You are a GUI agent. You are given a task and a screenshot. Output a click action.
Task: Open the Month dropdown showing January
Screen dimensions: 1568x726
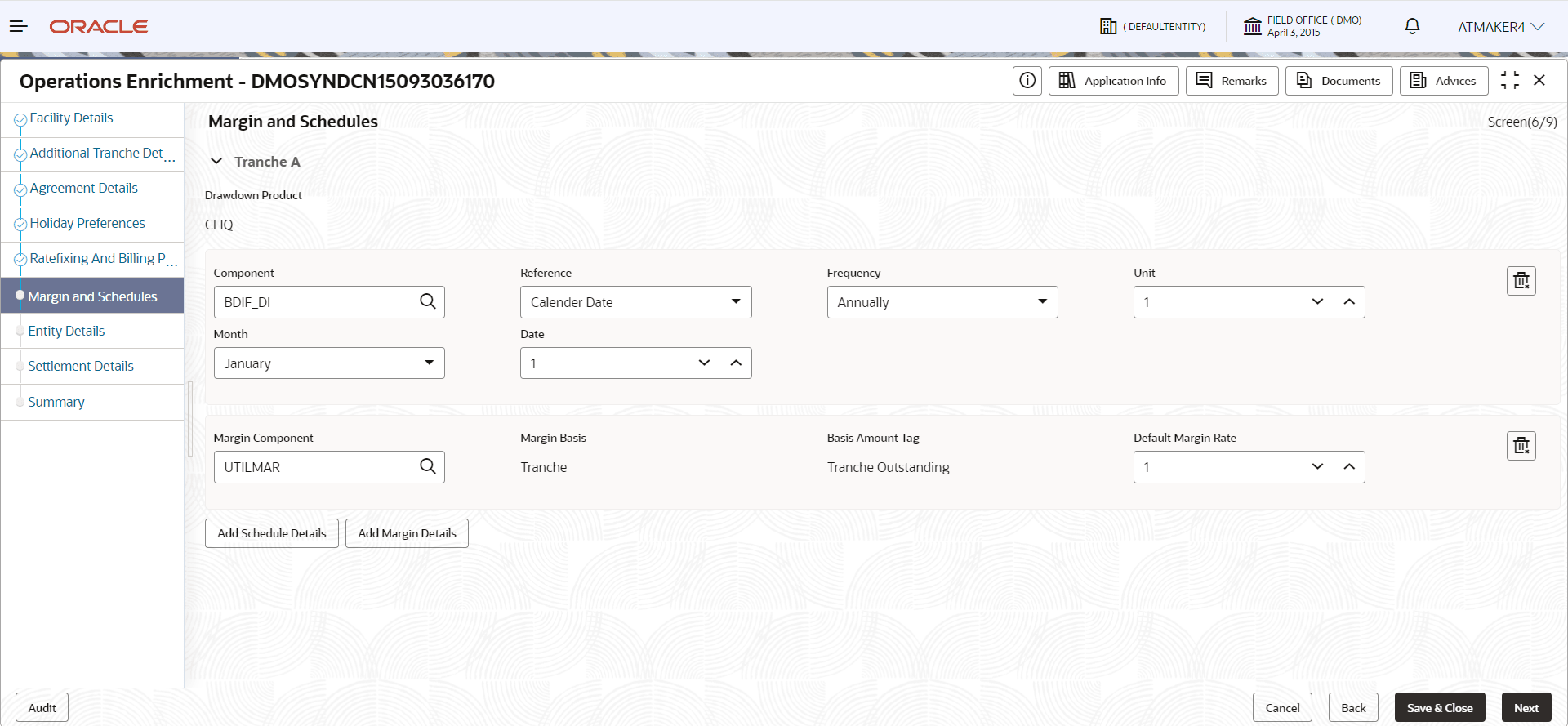(328, 363)
